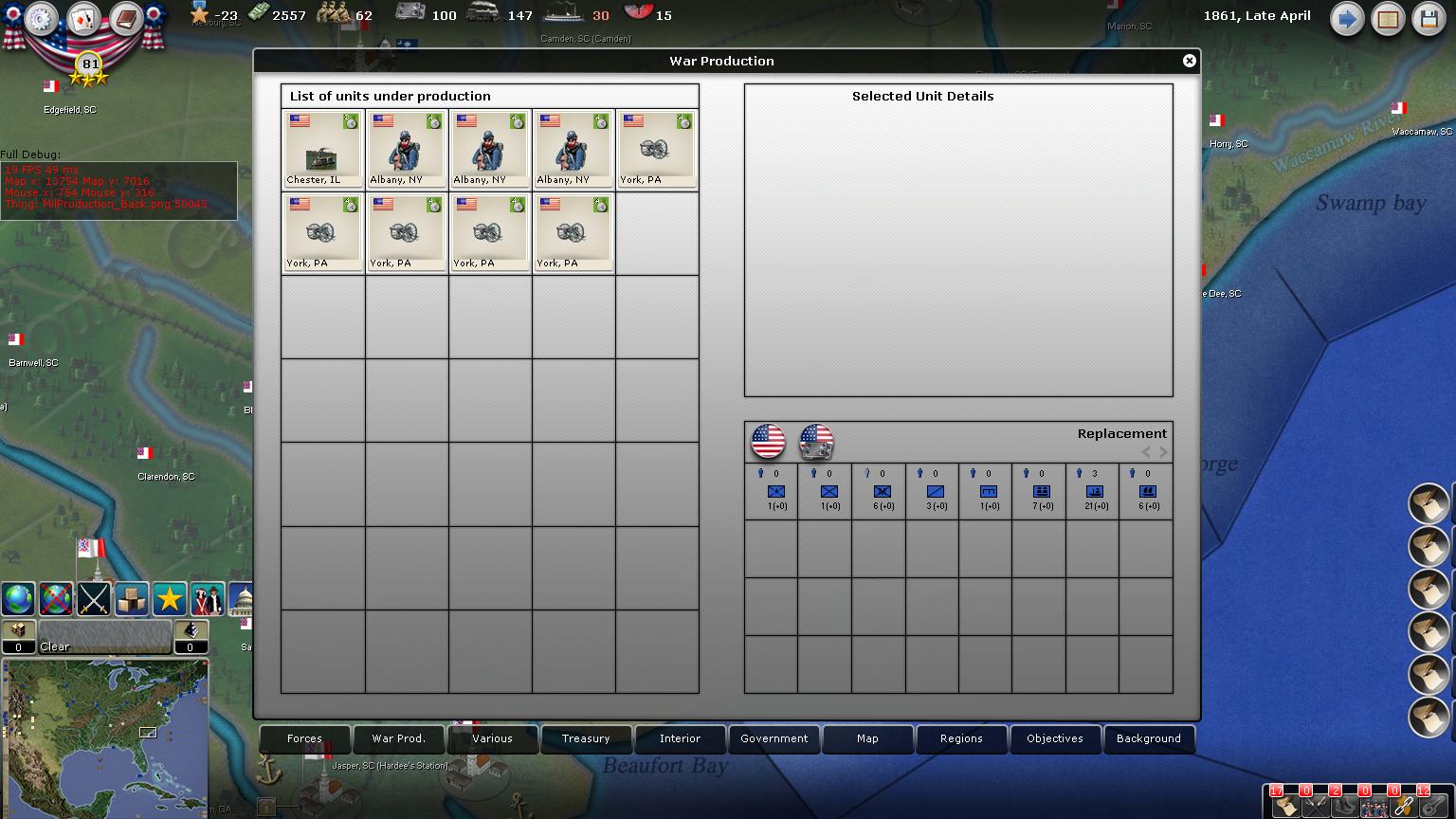Open the ledger book icon
Viewport: 1456px width, 819px height.
(125, 19)
